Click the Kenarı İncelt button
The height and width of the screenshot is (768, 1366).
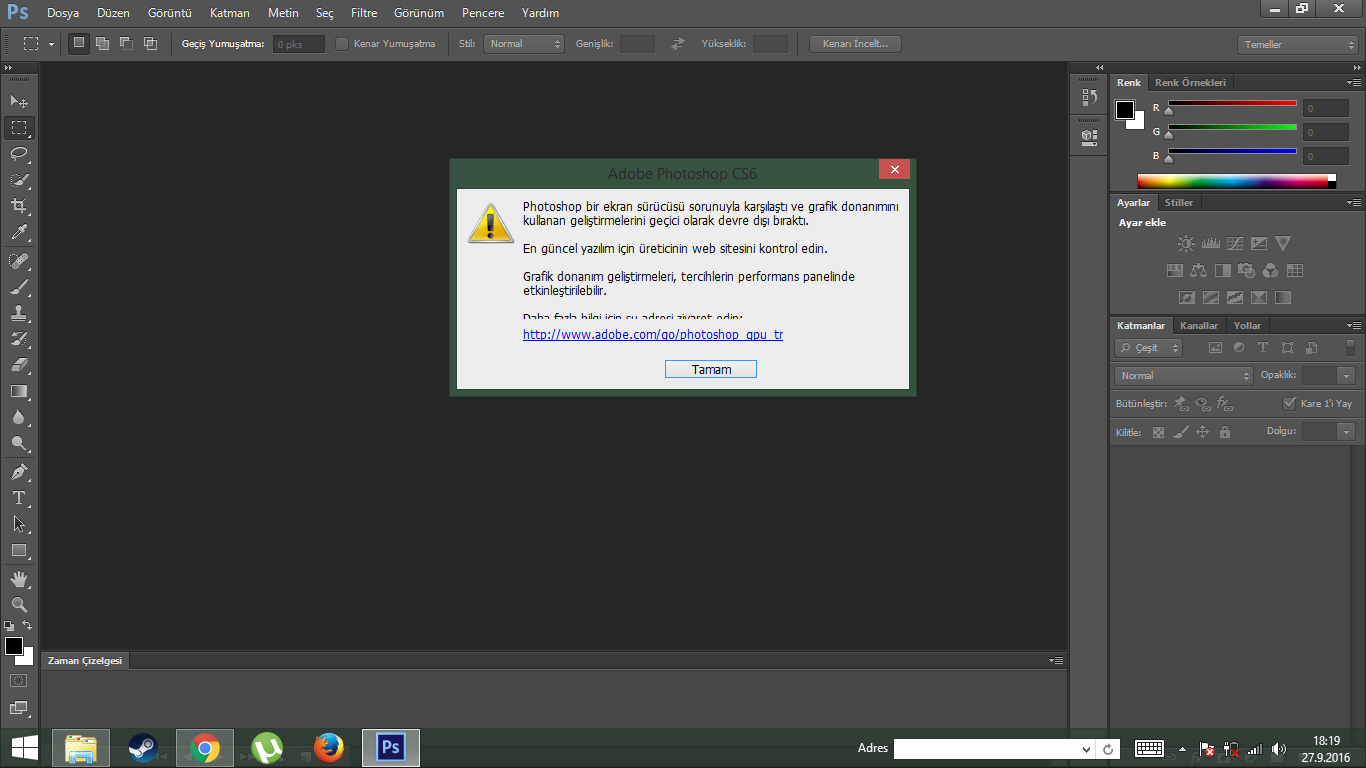click(855, 44)
